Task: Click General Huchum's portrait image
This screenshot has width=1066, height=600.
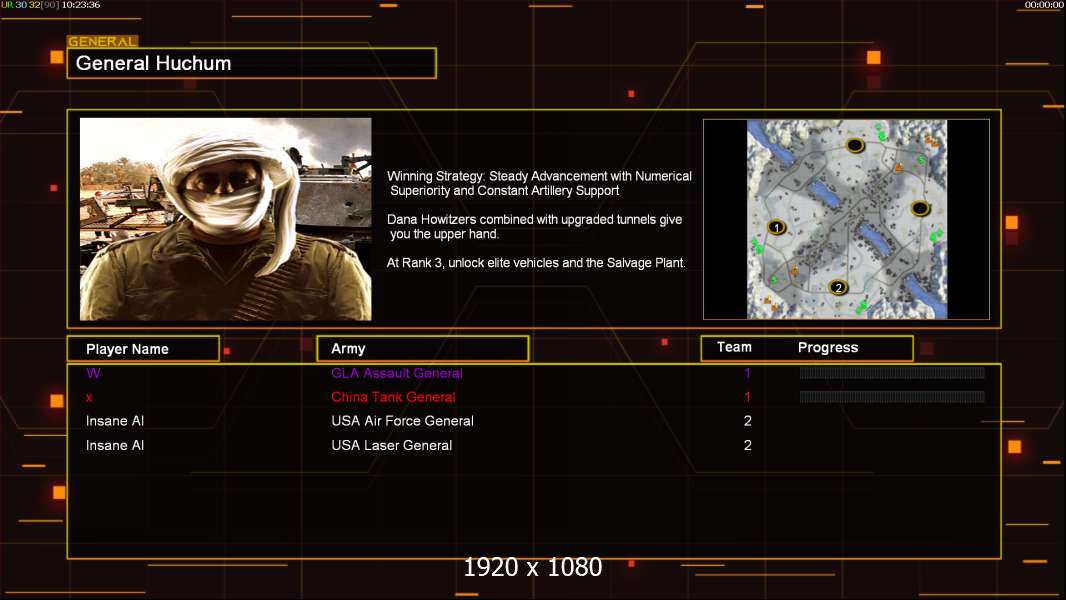Action: pyautogui.click(x=225, y=219)
